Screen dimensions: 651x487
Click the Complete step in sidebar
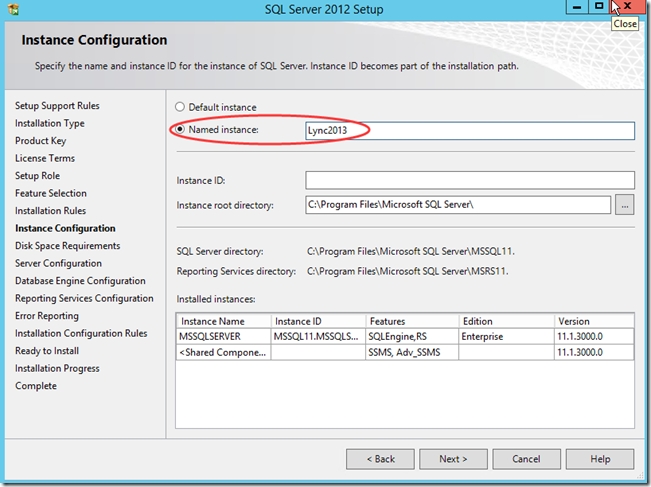pyautogui.click(x=36, y=386)
